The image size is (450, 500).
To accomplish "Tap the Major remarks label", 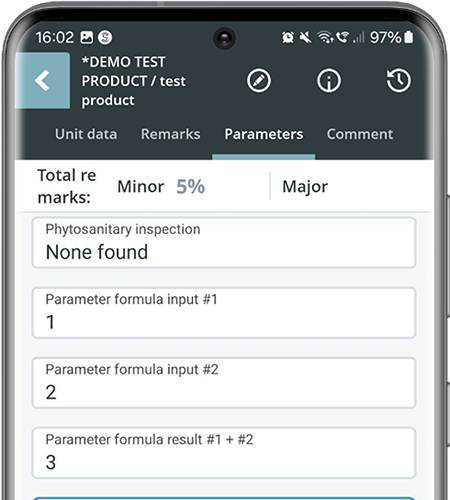I will click(x=305, y=187).
